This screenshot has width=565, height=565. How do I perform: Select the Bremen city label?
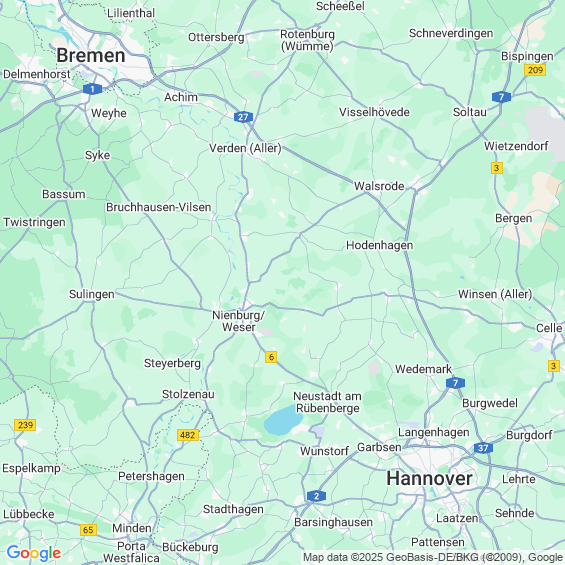click(91, 55)
